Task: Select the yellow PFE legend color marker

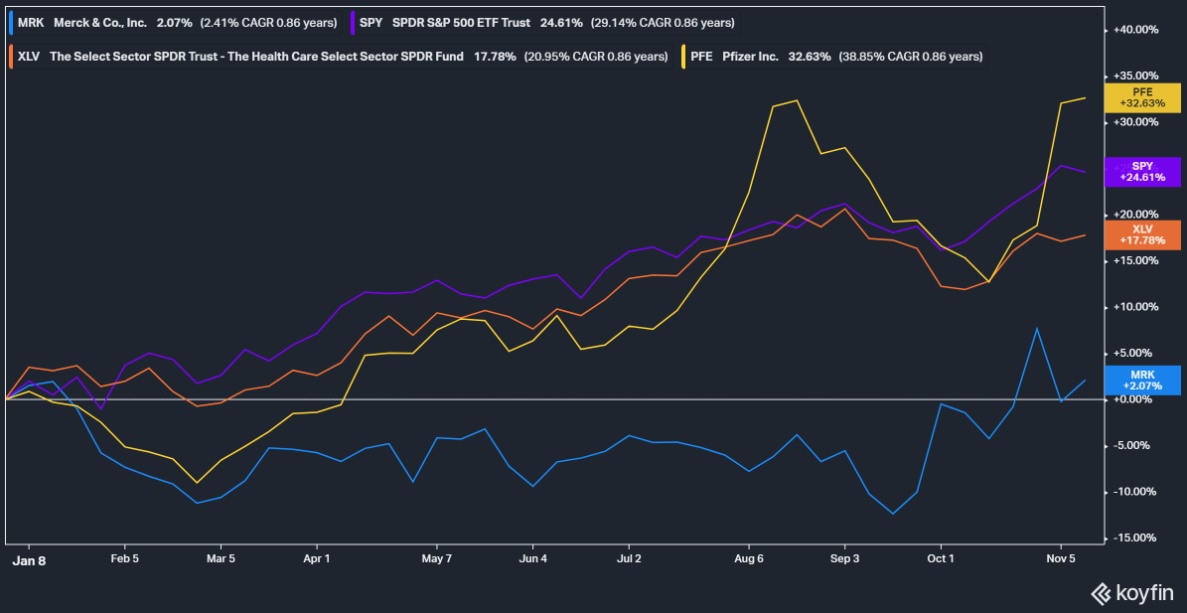Action: [x=682, y=57]
